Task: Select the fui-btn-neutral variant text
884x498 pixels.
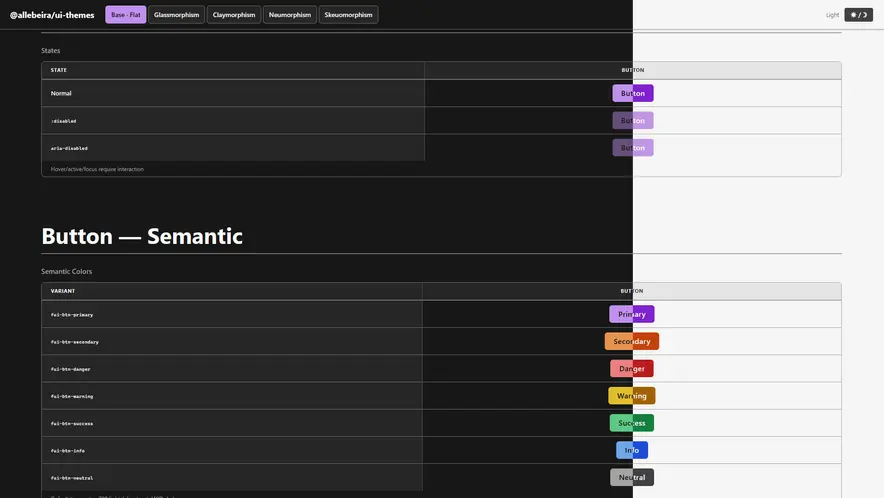Action: [x=72, y=478]
